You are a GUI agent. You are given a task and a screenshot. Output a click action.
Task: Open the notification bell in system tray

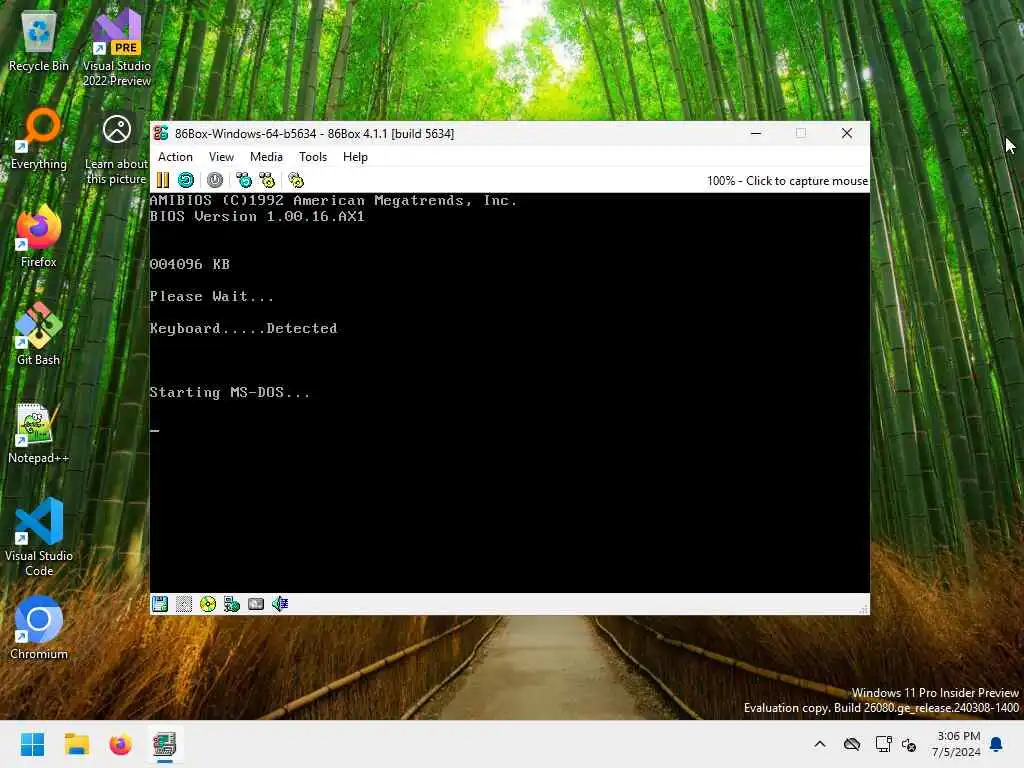[x=997, y=744]
